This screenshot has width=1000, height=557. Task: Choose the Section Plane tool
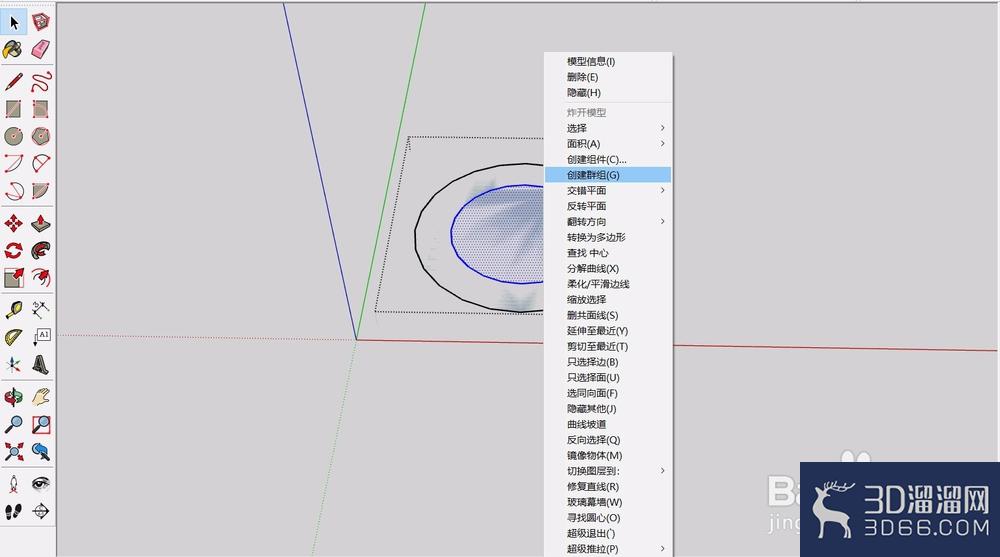[x=41, y=511]
